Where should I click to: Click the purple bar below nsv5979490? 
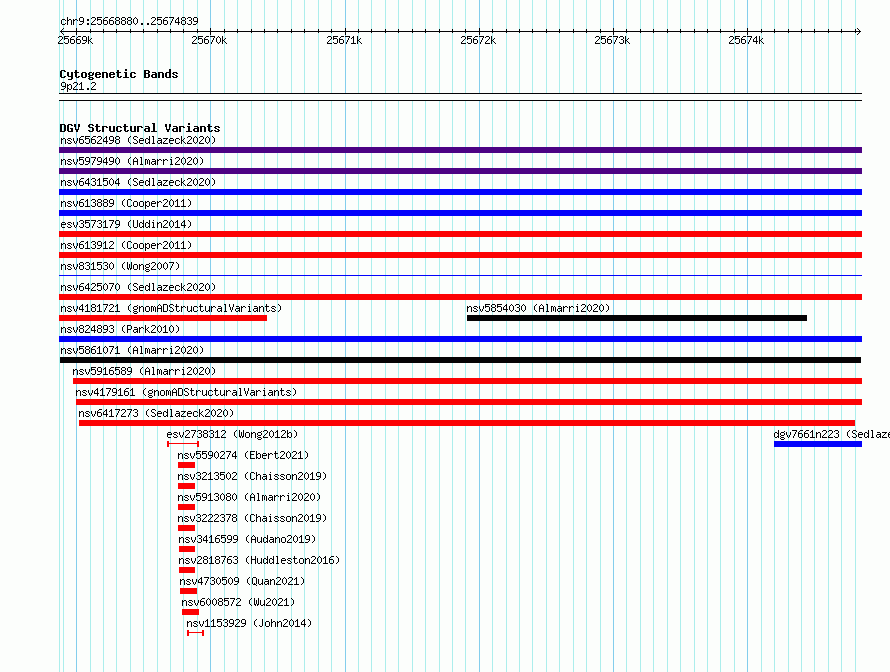click(460, 171)
